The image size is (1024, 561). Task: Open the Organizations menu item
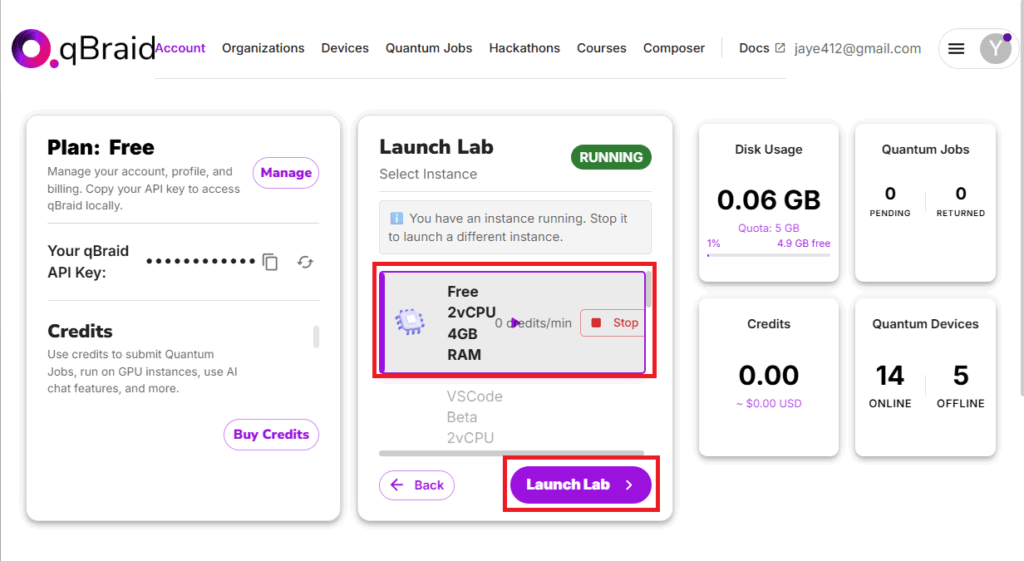[263, 48]
